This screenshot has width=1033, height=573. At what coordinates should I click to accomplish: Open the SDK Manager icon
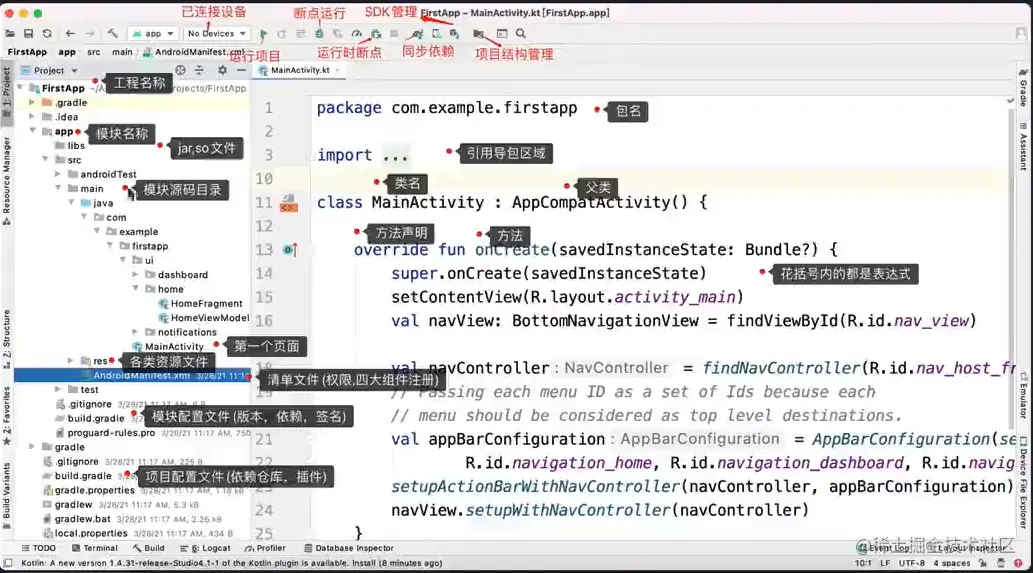coord(455,34)
